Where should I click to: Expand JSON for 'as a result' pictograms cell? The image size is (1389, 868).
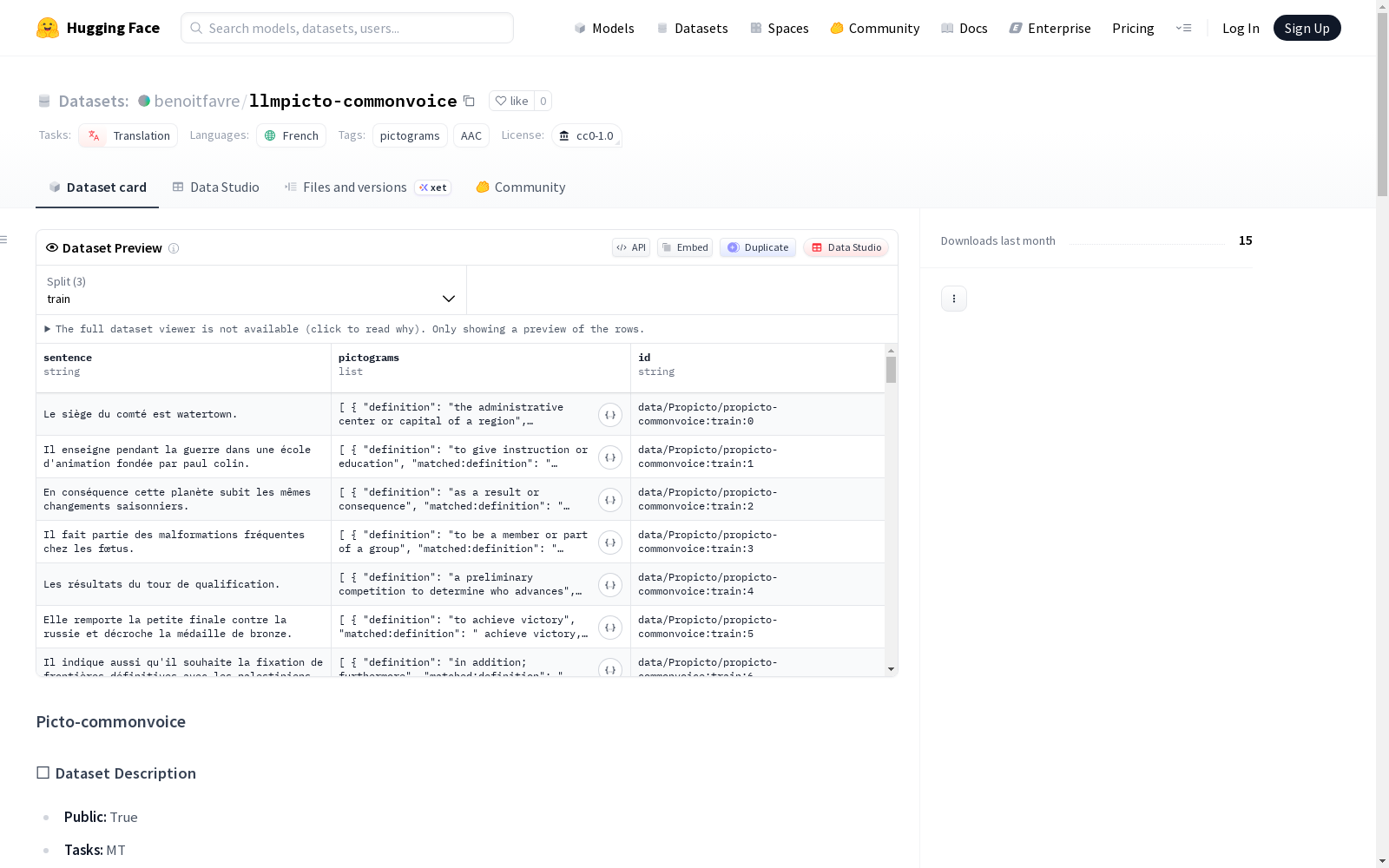[610, 500]
